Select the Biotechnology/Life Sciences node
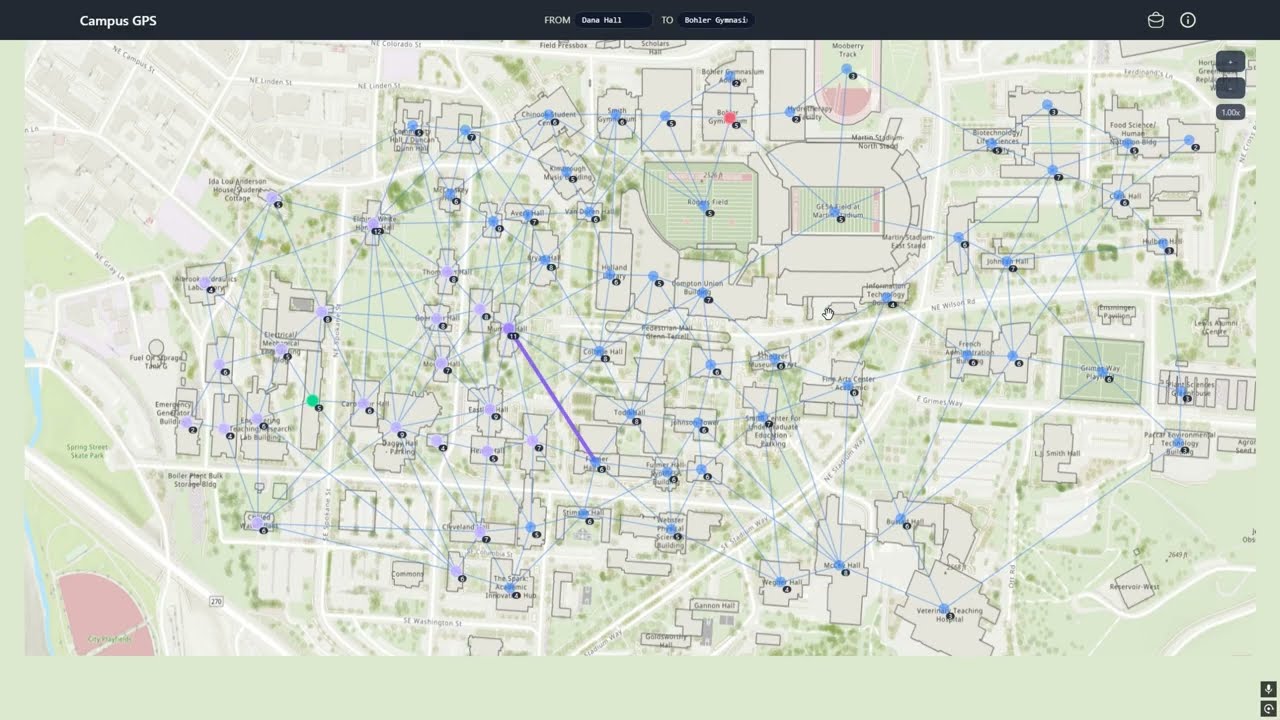 click(990, 143)
